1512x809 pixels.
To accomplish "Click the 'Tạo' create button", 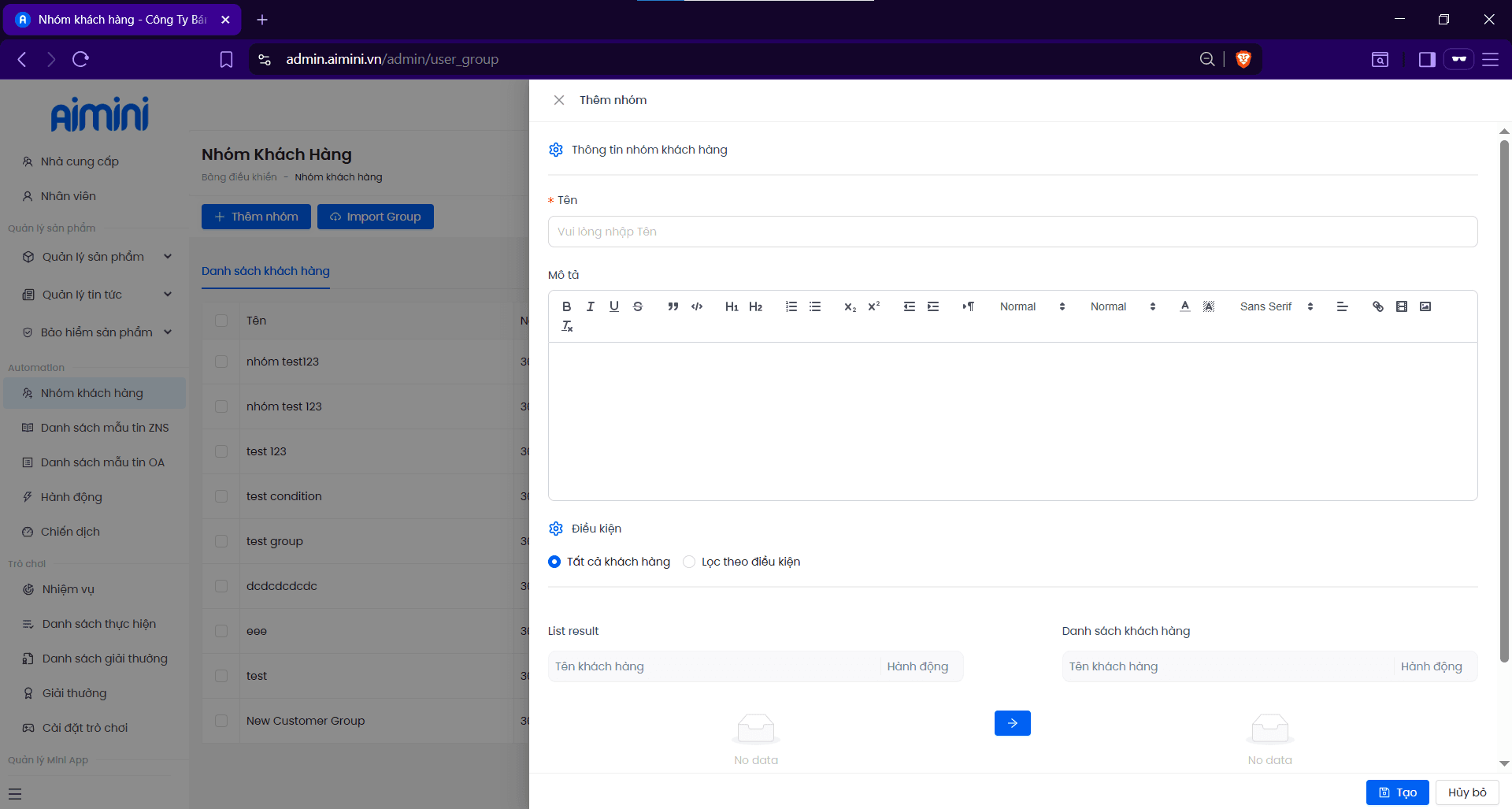I will (x=1397, y=792).
